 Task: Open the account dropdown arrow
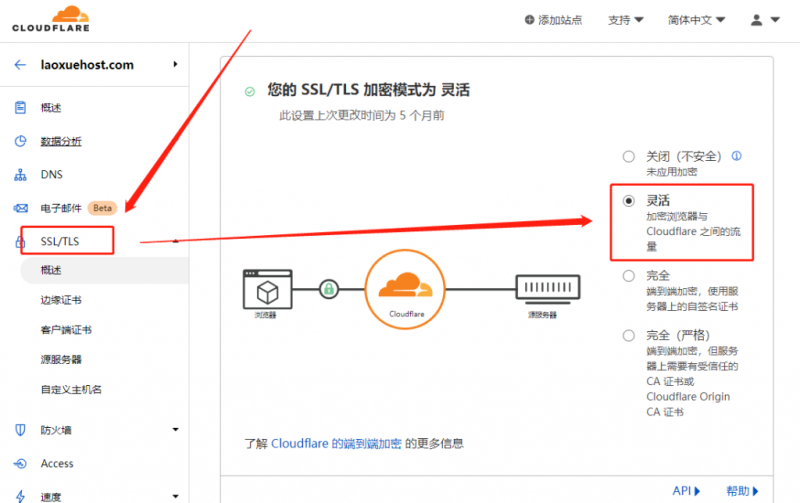[x=775, y=20]
